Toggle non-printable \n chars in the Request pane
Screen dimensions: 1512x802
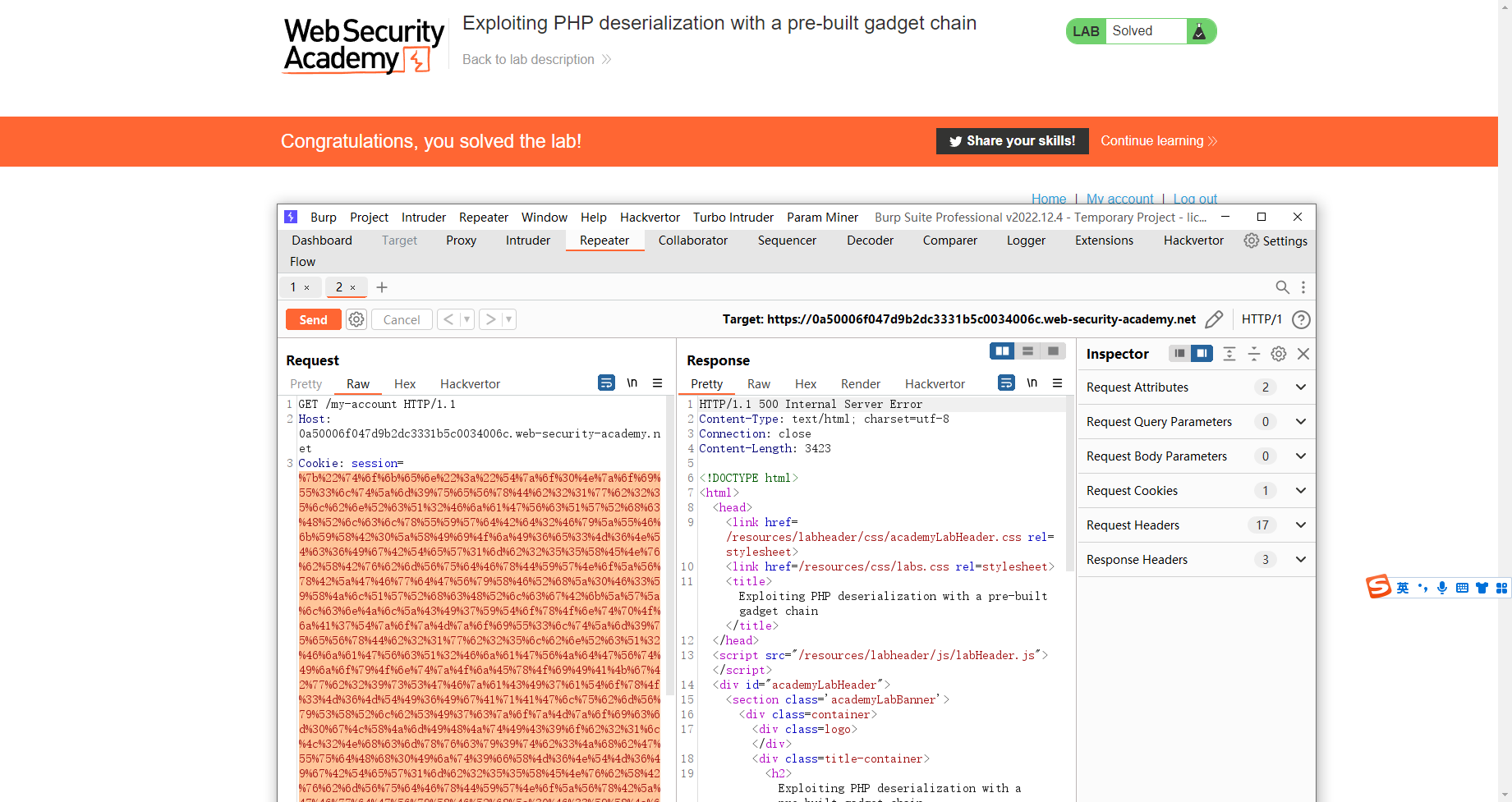632,383
